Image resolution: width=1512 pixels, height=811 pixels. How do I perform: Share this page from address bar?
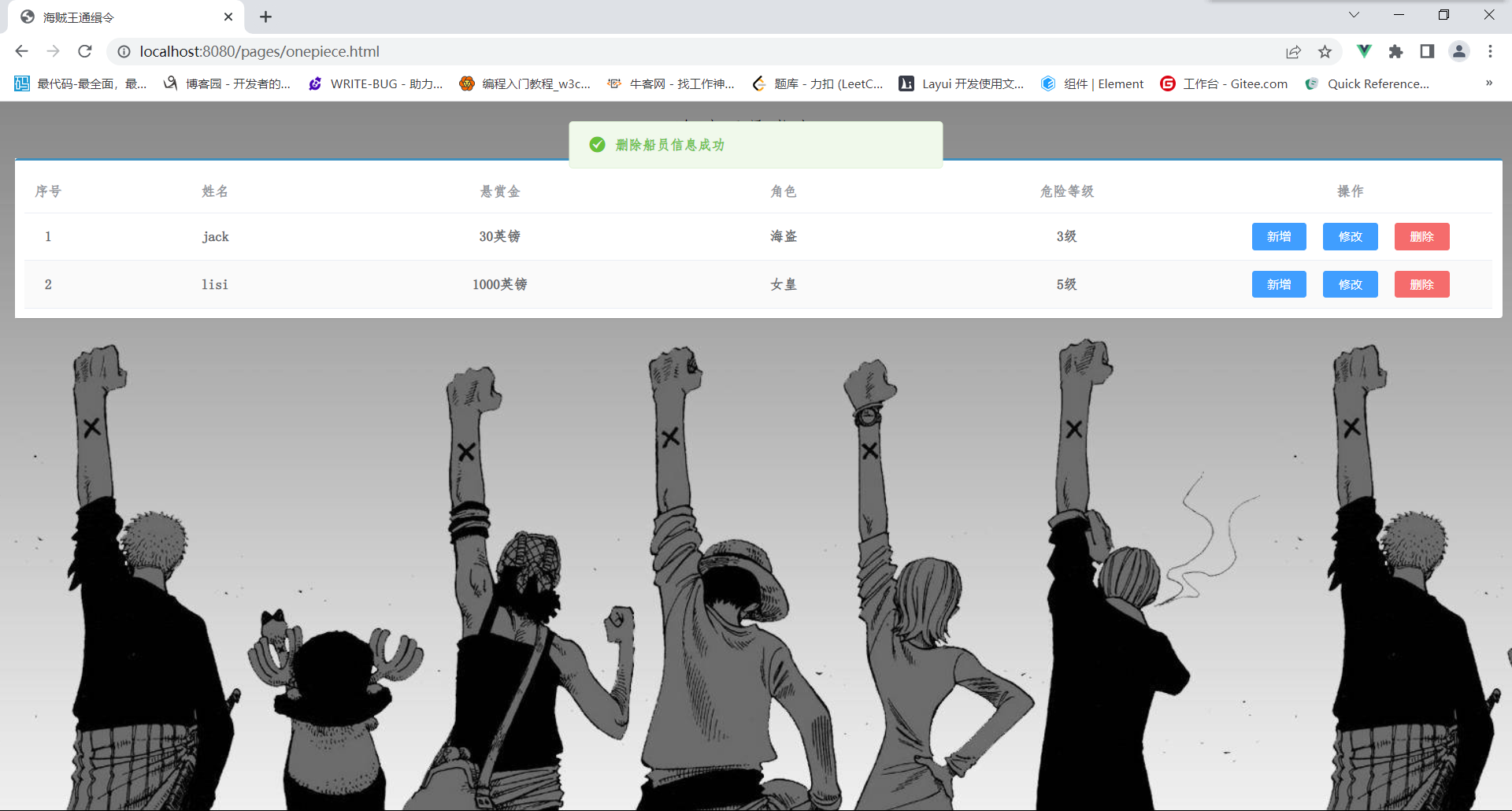1293,51
